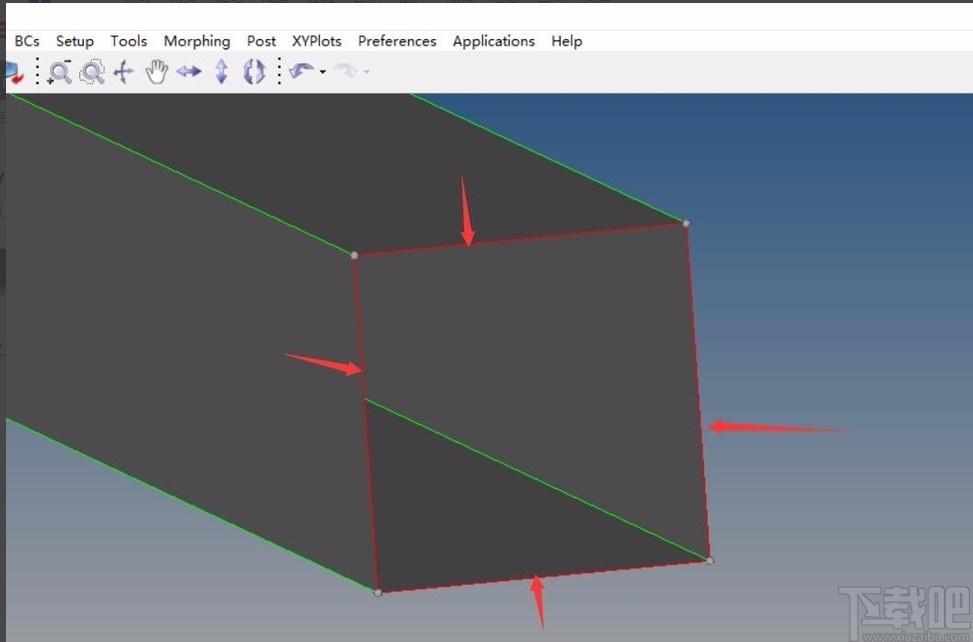Click the dynamic zoom in/out magnifier icon
Screen dimensions: 973x642
[60, 72]
